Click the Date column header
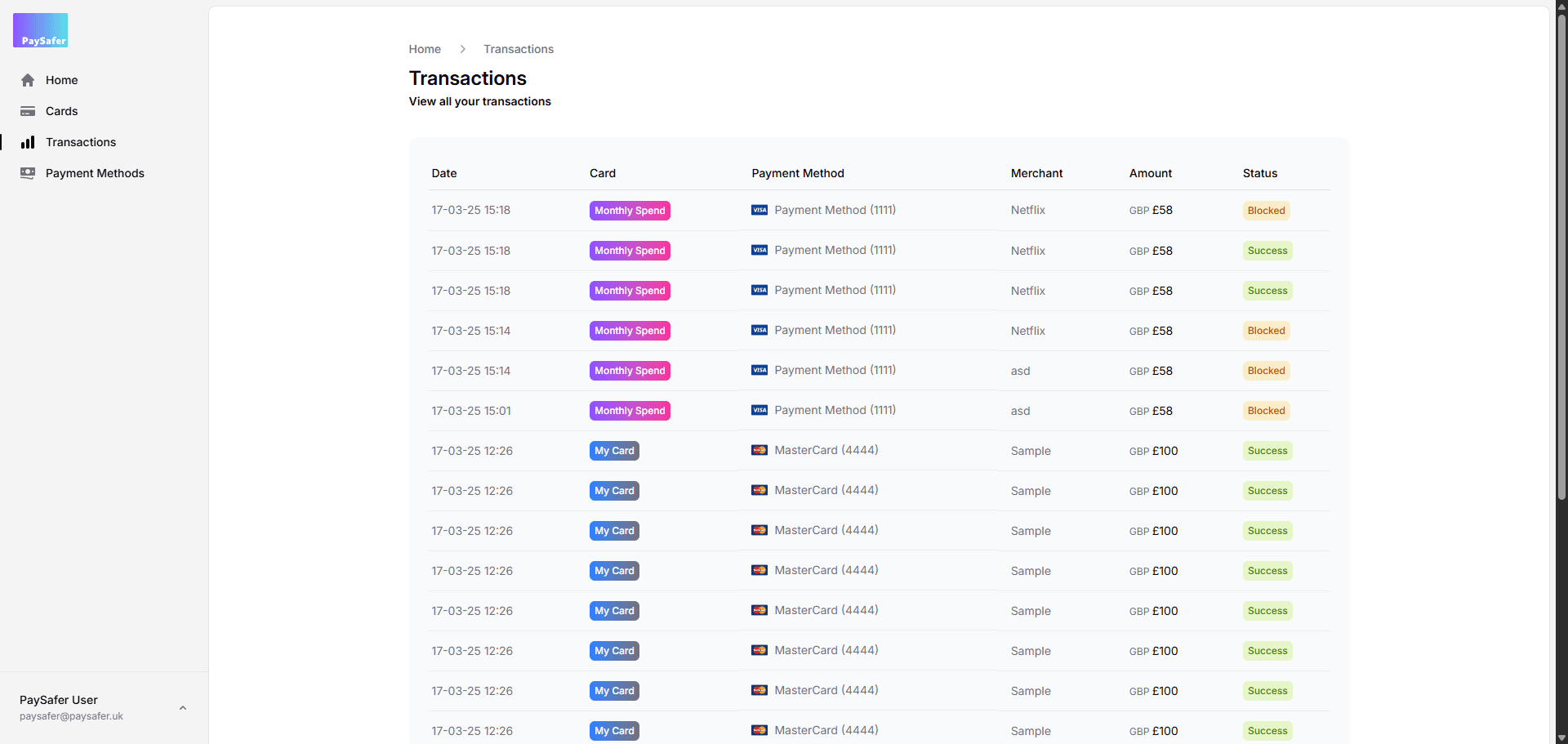Viewport: 1568px width, 744px height. pos(444,173)
